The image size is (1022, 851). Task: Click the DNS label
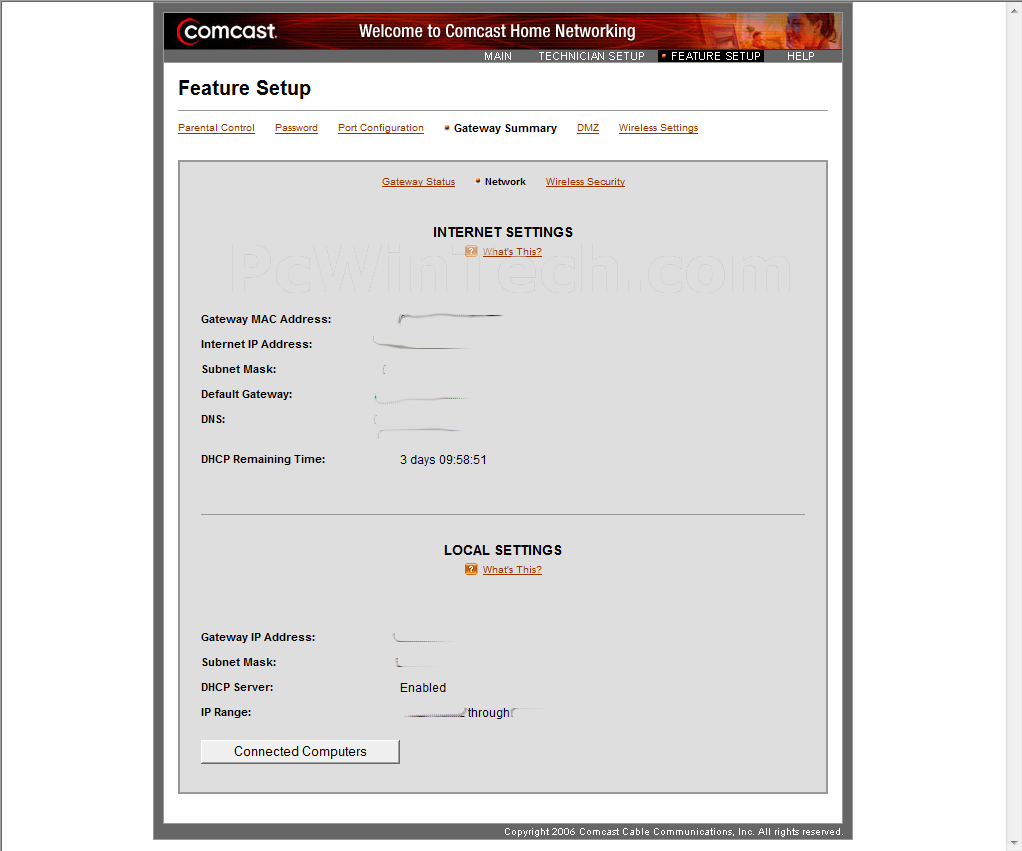coord(213,419)
